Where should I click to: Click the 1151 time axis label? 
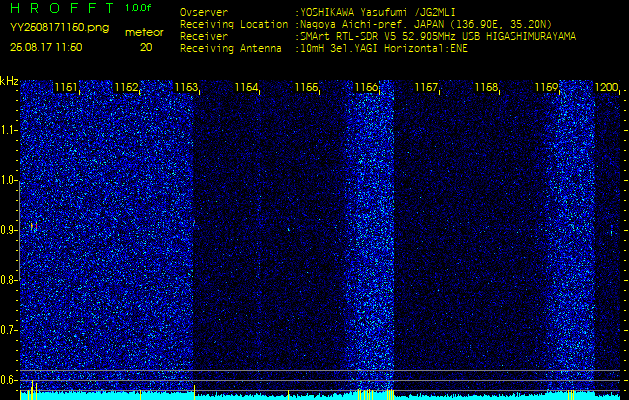(66, 87)
